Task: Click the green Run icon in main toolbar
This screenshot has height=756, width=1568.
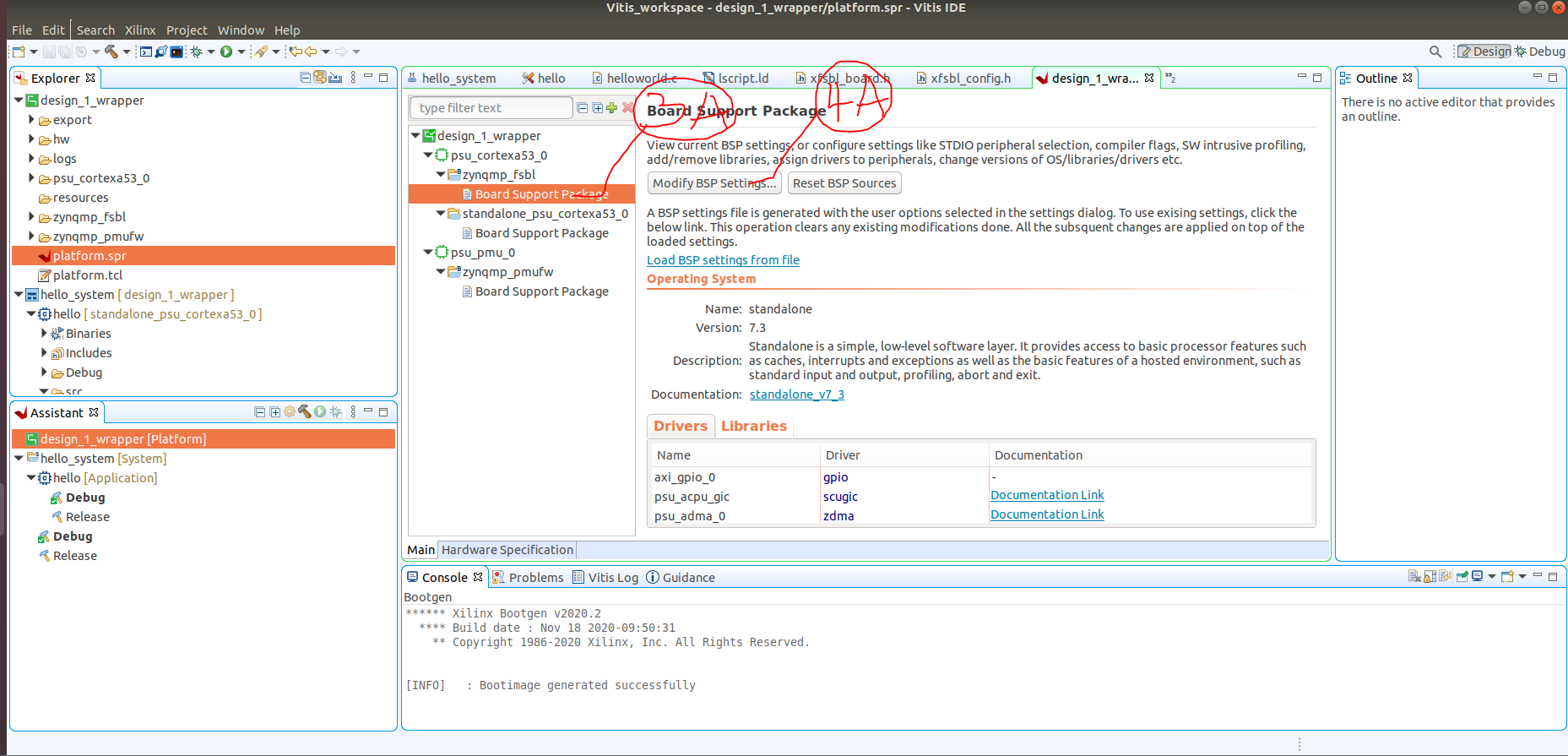Action: point(226,52)
